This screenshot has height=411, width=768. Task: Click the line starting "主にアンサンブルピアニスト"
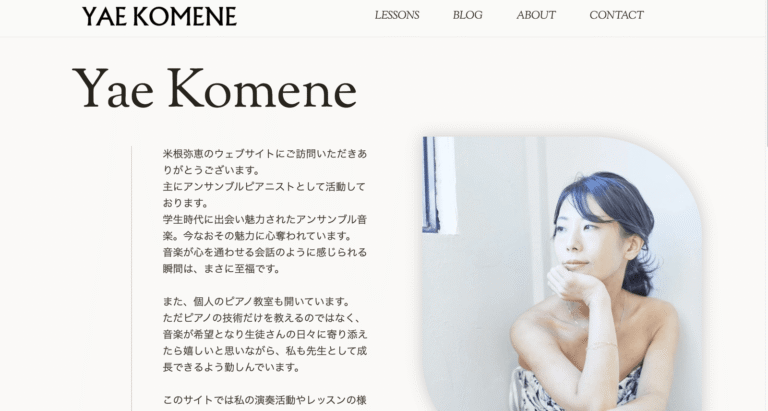[264, 187]
